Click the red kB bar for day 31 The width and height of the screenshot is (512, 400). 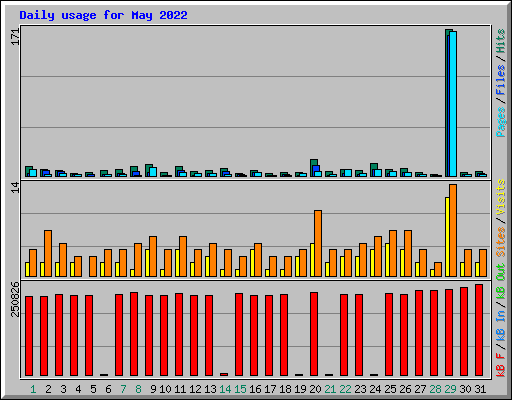click(x=479, y=330)
